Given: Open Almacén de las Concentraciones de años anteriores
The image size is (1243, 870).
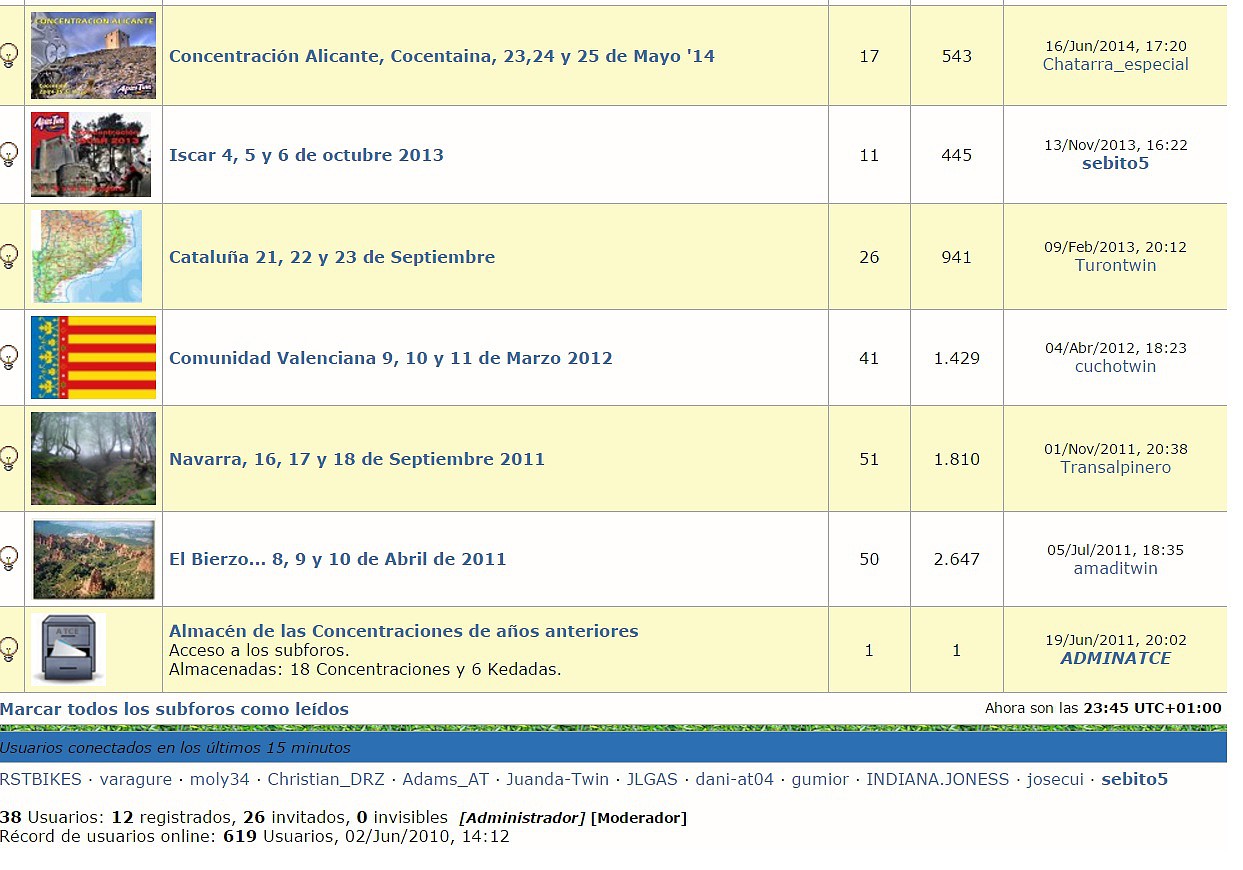Looking at the screenshot, I should [x=404, y=631].
